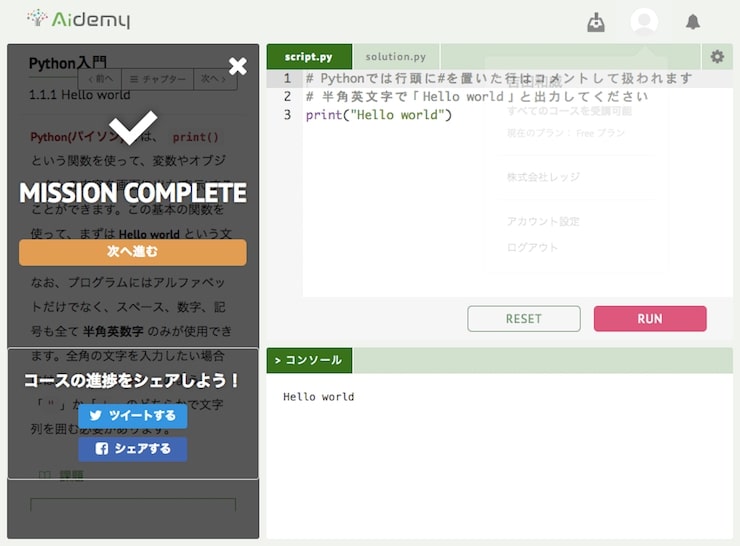Click the MISSION COMPLETE heading
Viewport: 740px width, 546px height.
pyautogui.click(x=133, y=193)
